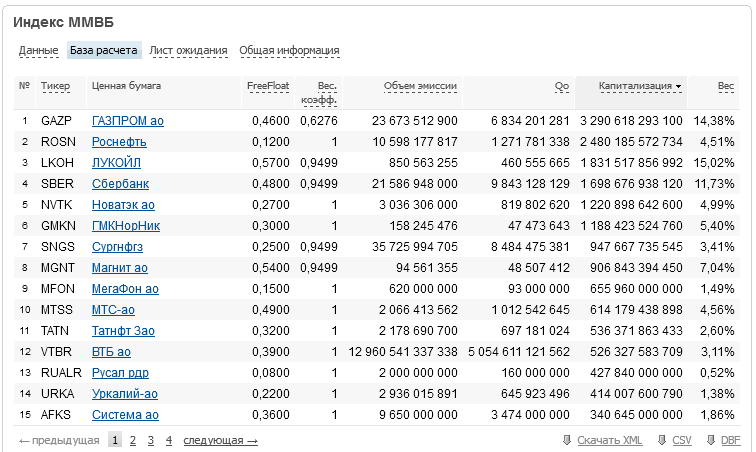Click the CSV download arrow icon
Viewport: 756px width, 452px height.
click(662, 440)
